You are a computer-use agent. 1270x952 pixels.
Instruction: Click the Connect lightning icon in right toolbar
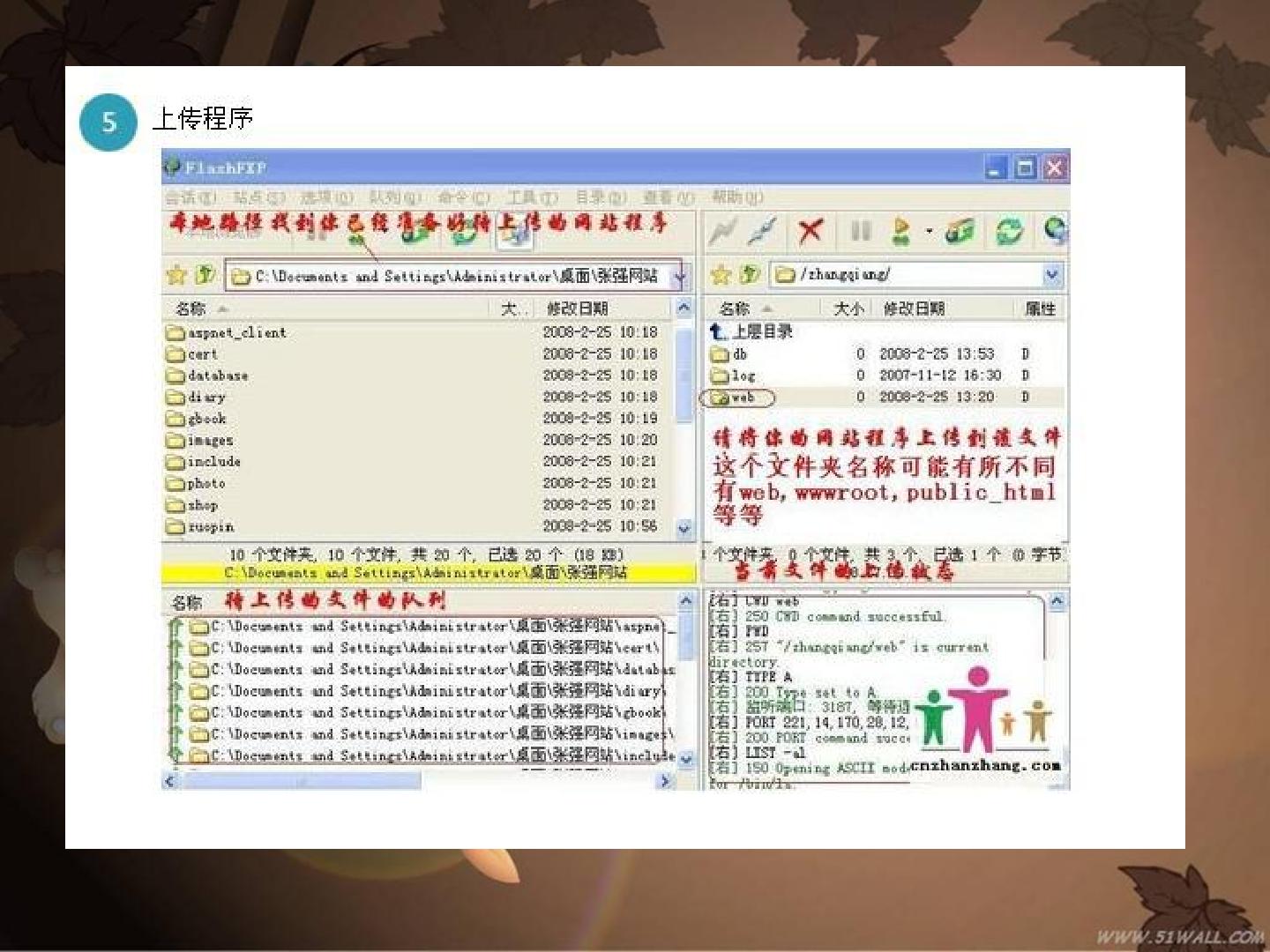click(723, 232)
